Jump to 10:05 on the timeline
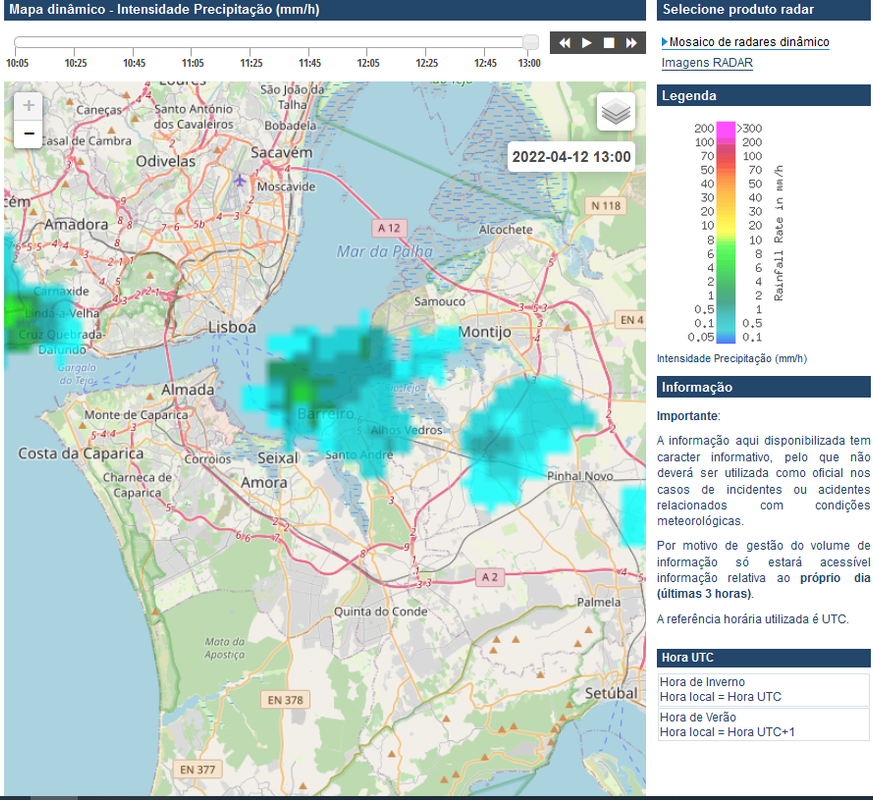873x800 pixels. pos(17,63)
